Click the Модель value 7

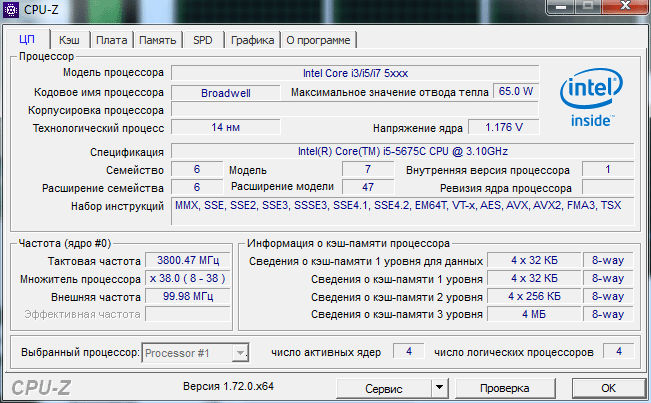coord(368,169)
